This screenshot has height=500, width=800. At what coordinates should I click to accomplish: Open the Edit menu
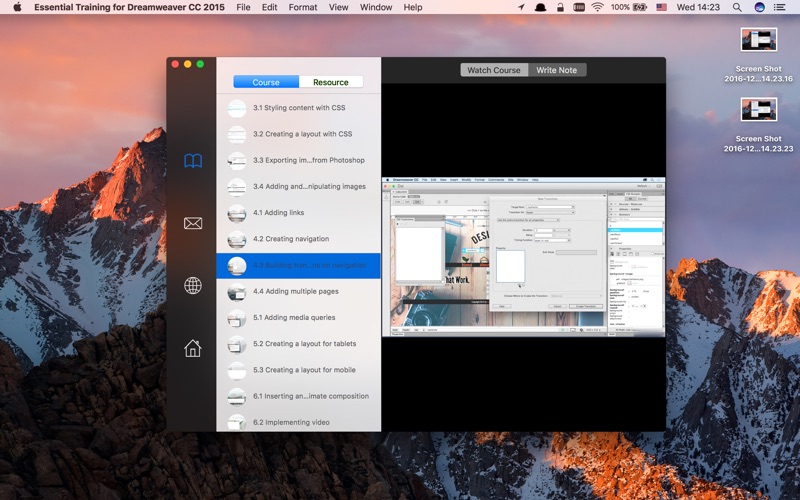(269, 7)
